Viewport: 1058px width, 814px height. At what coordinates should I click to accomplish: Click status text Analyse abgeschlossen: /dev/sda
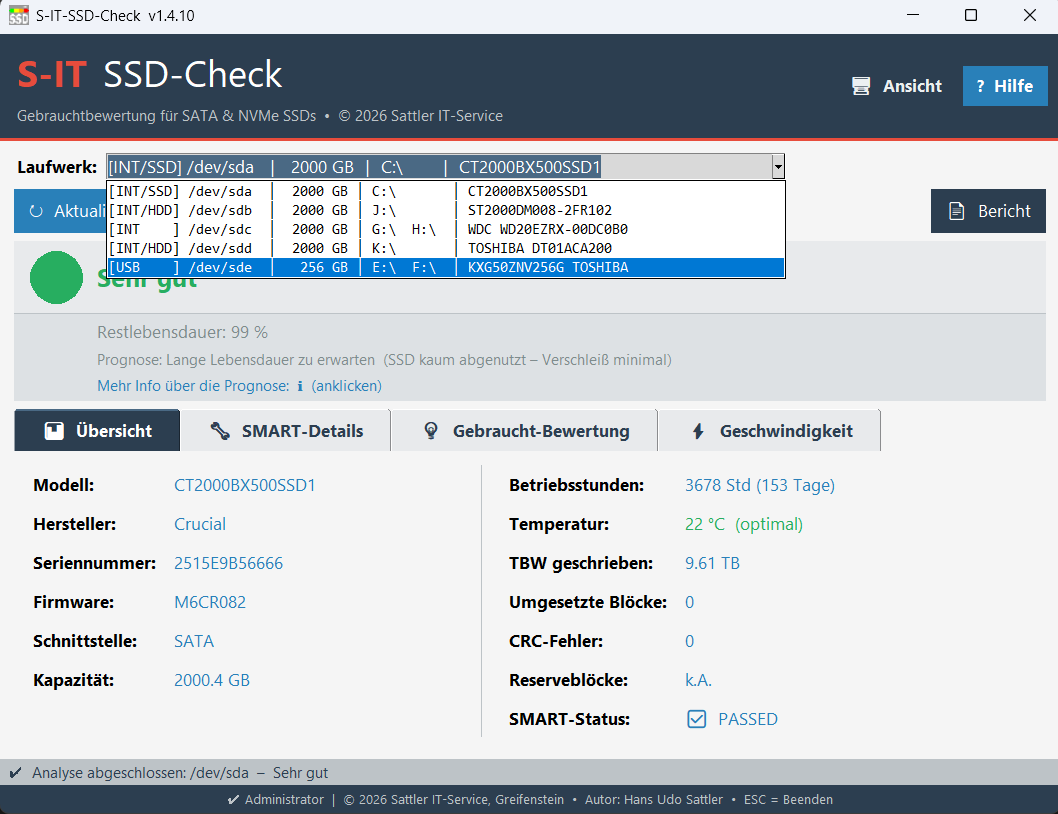pos(140,773)
